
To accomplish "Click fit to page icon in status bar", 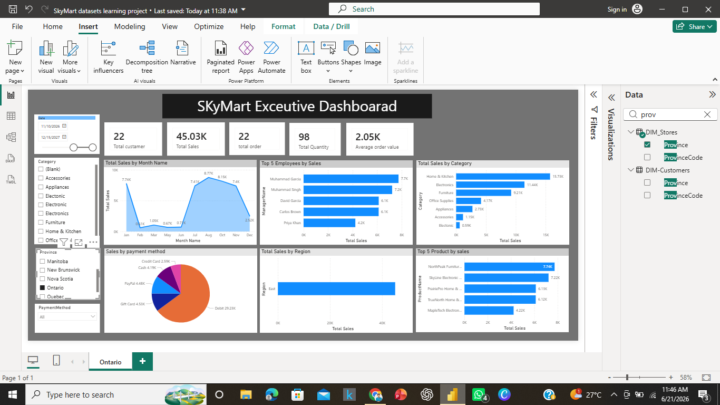I will click(x=706, y=377).
